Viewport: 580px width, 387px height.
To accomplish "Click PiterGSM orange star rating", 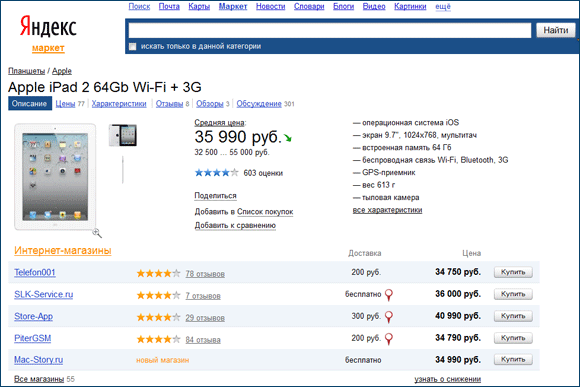I will tap(158, 339).
